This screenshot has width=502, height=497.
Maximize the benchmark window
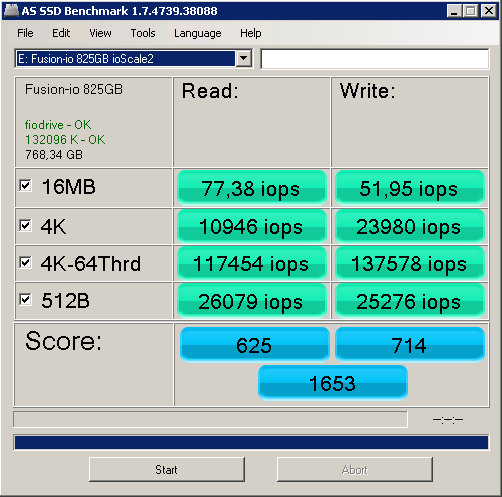click(471, 11)
